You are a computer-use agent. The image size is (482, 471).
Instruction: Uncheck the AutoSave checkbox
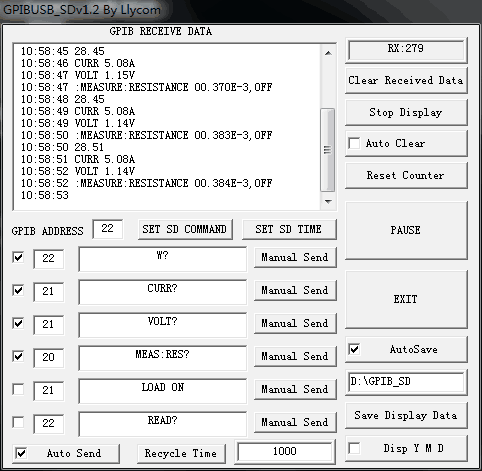[x=354, y=350]
